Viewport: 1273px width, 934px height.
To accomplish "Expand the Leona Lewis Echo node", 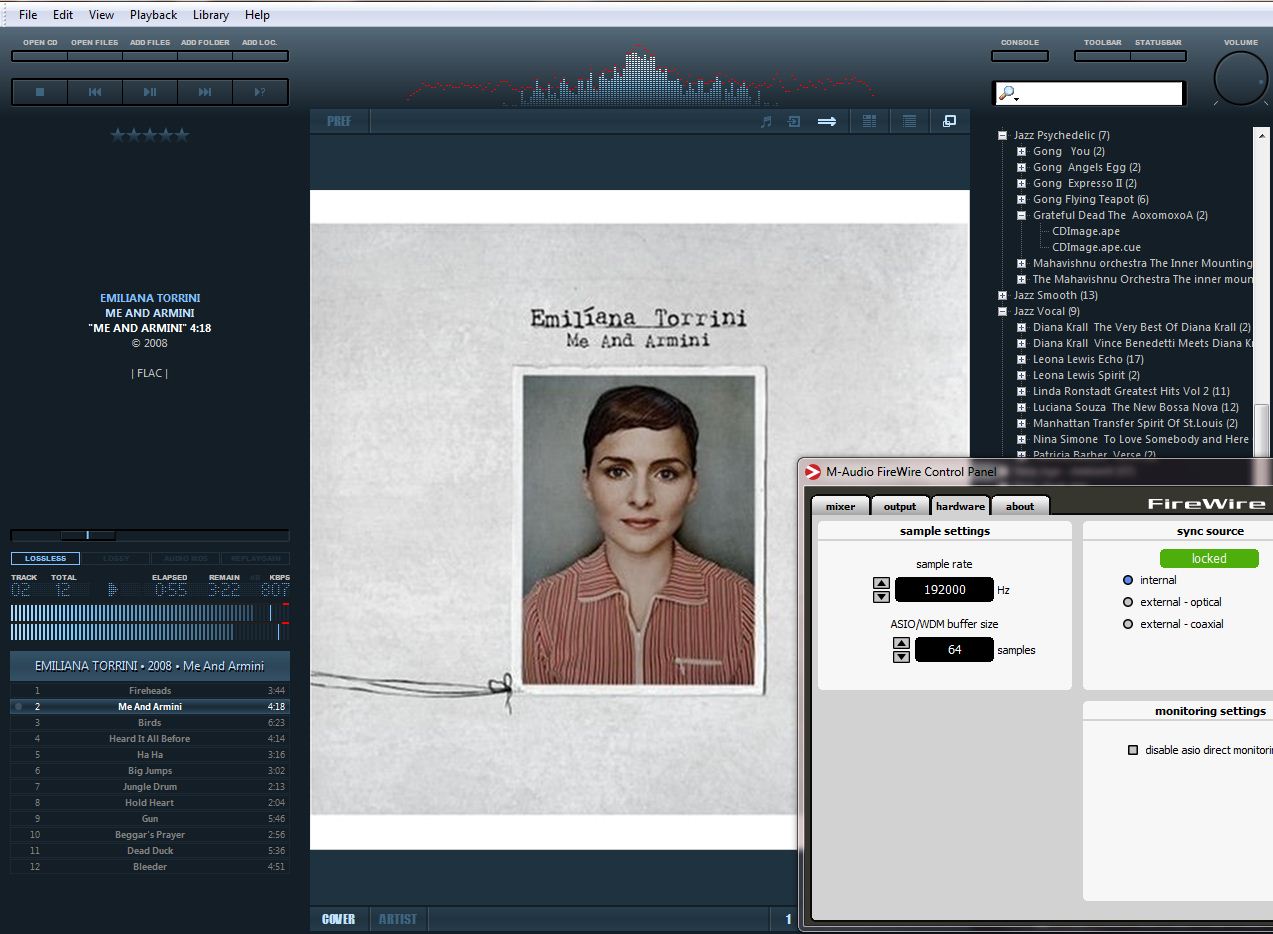I will [1022, 359].
